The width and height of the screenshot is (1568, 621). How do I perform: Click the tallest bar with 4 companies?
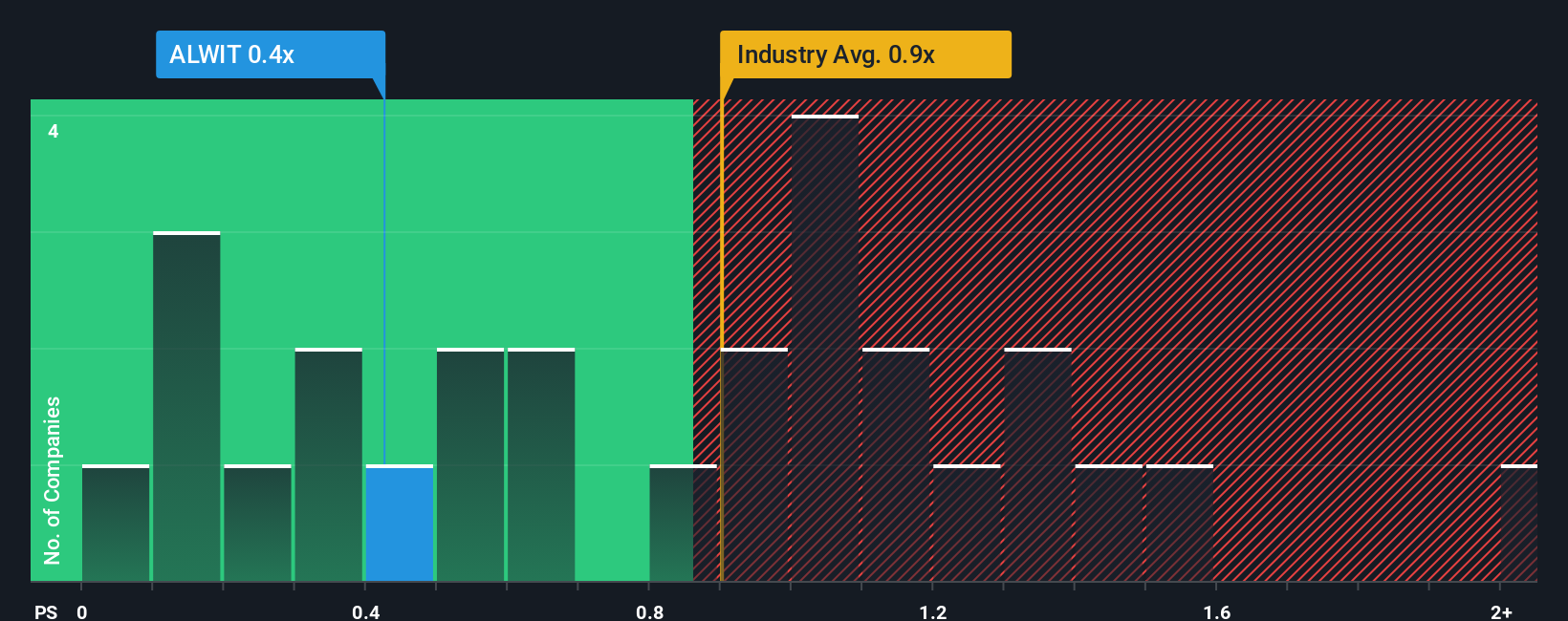point(825,349)
